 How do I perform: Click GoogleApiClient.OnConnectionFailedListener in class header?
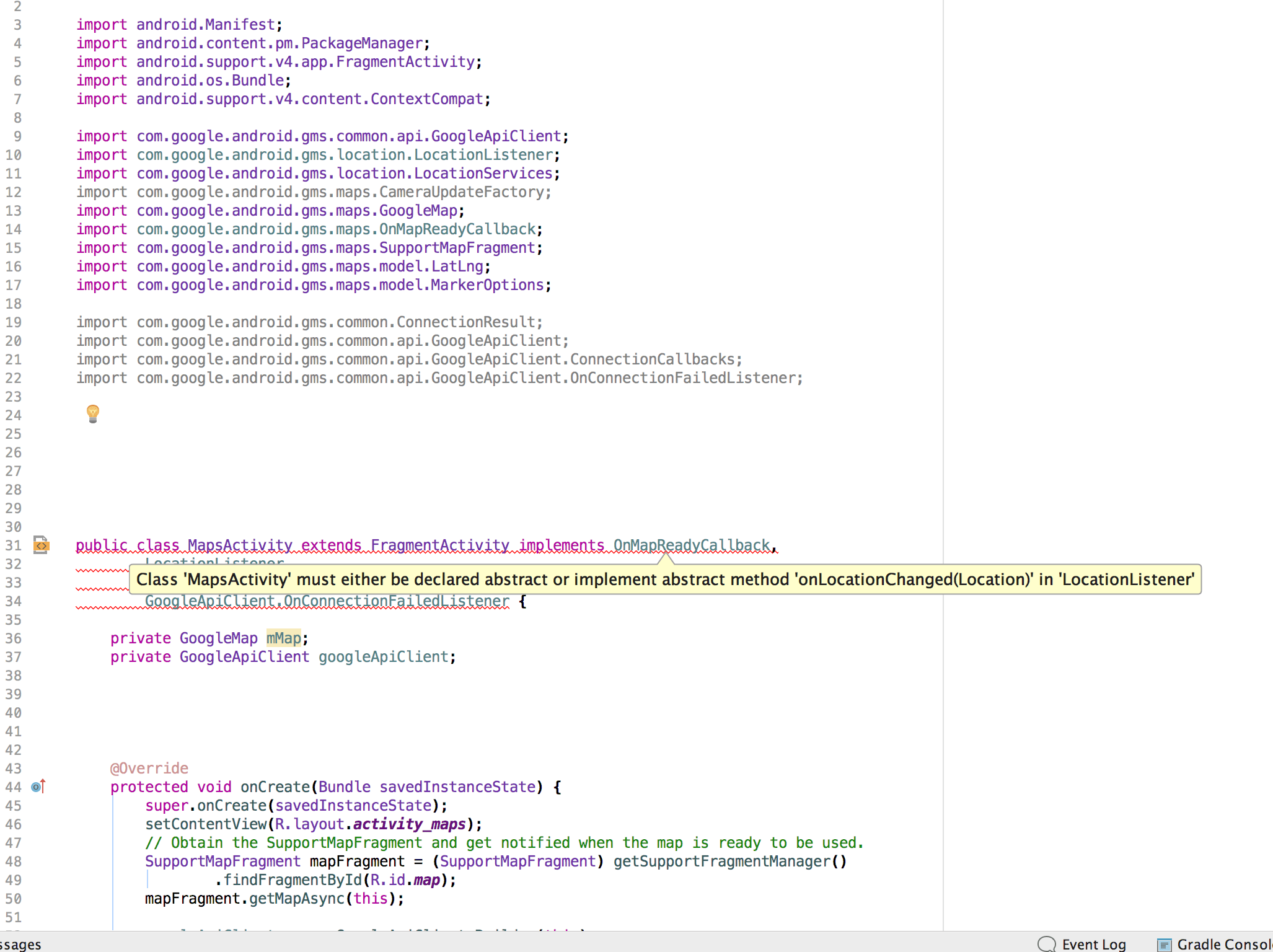click(x=327, y=601)
